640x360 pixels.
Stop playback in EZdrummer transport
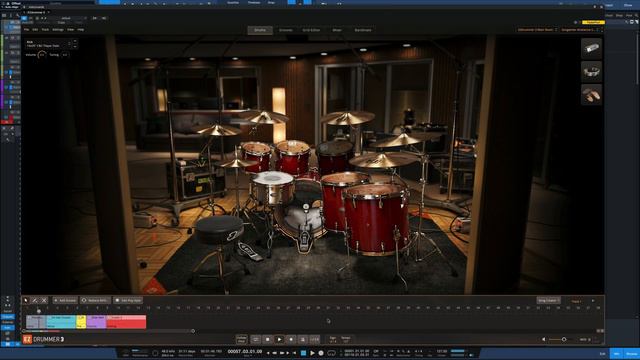(268, 339)
